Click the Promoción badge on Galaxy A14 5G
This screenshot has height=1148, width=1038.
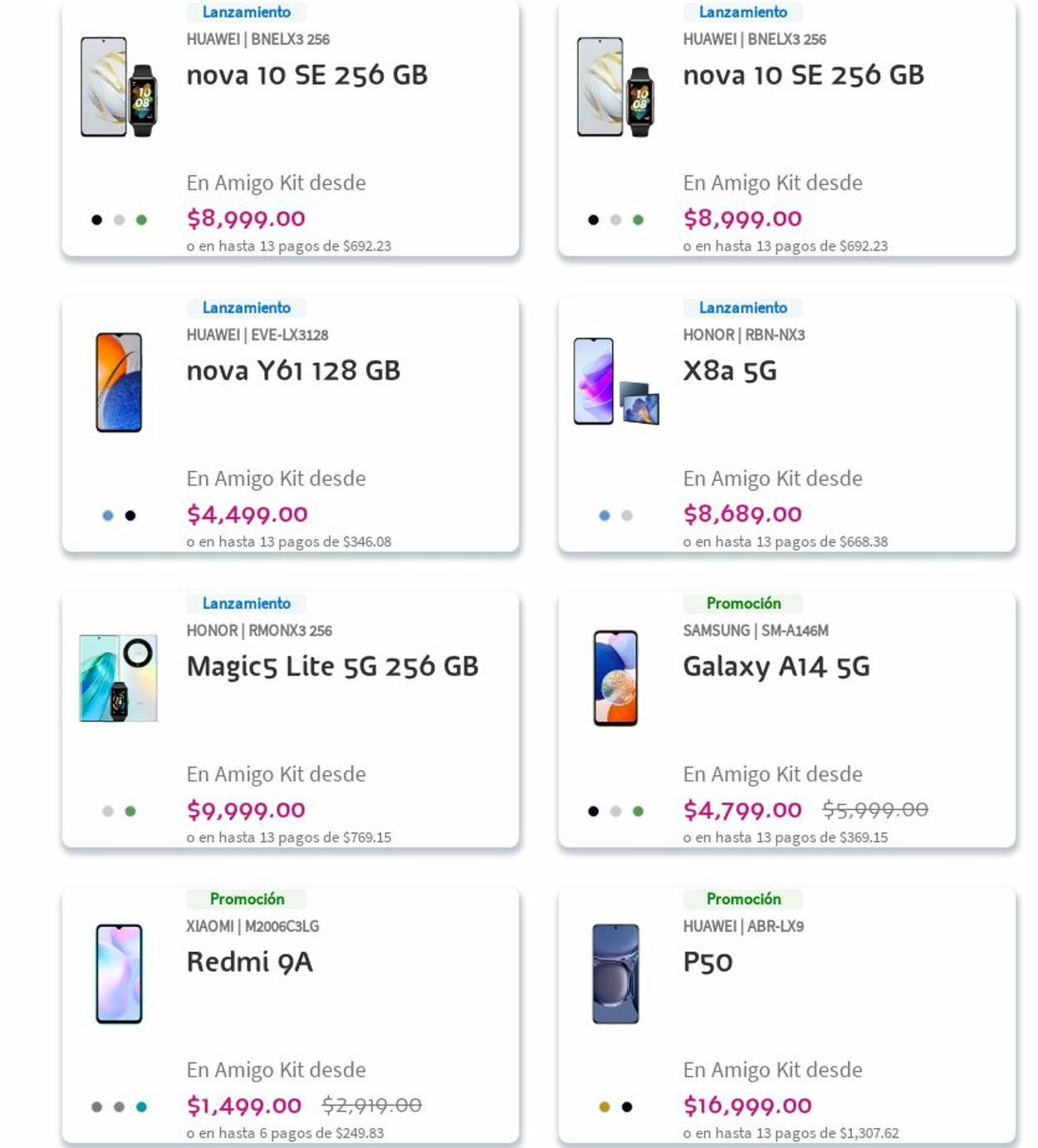tap(742, 603)
